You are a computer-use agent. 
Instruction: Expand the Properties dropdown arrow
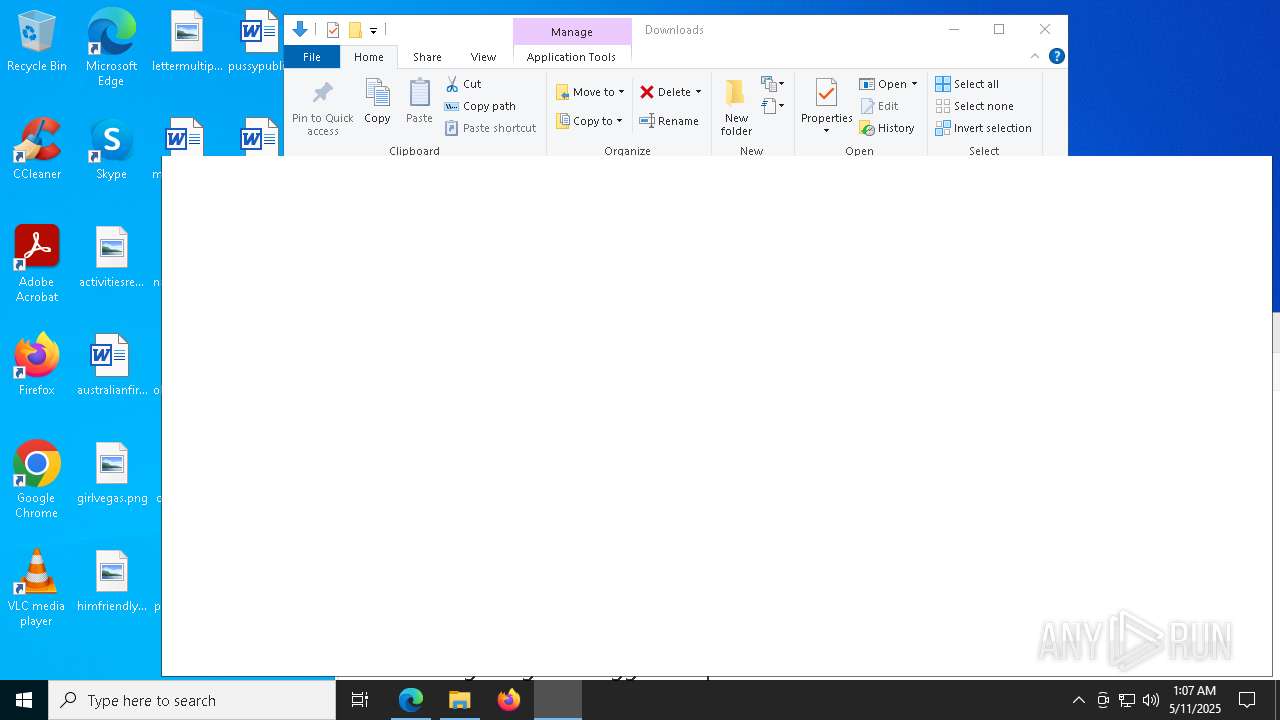[x=826, y=131]
